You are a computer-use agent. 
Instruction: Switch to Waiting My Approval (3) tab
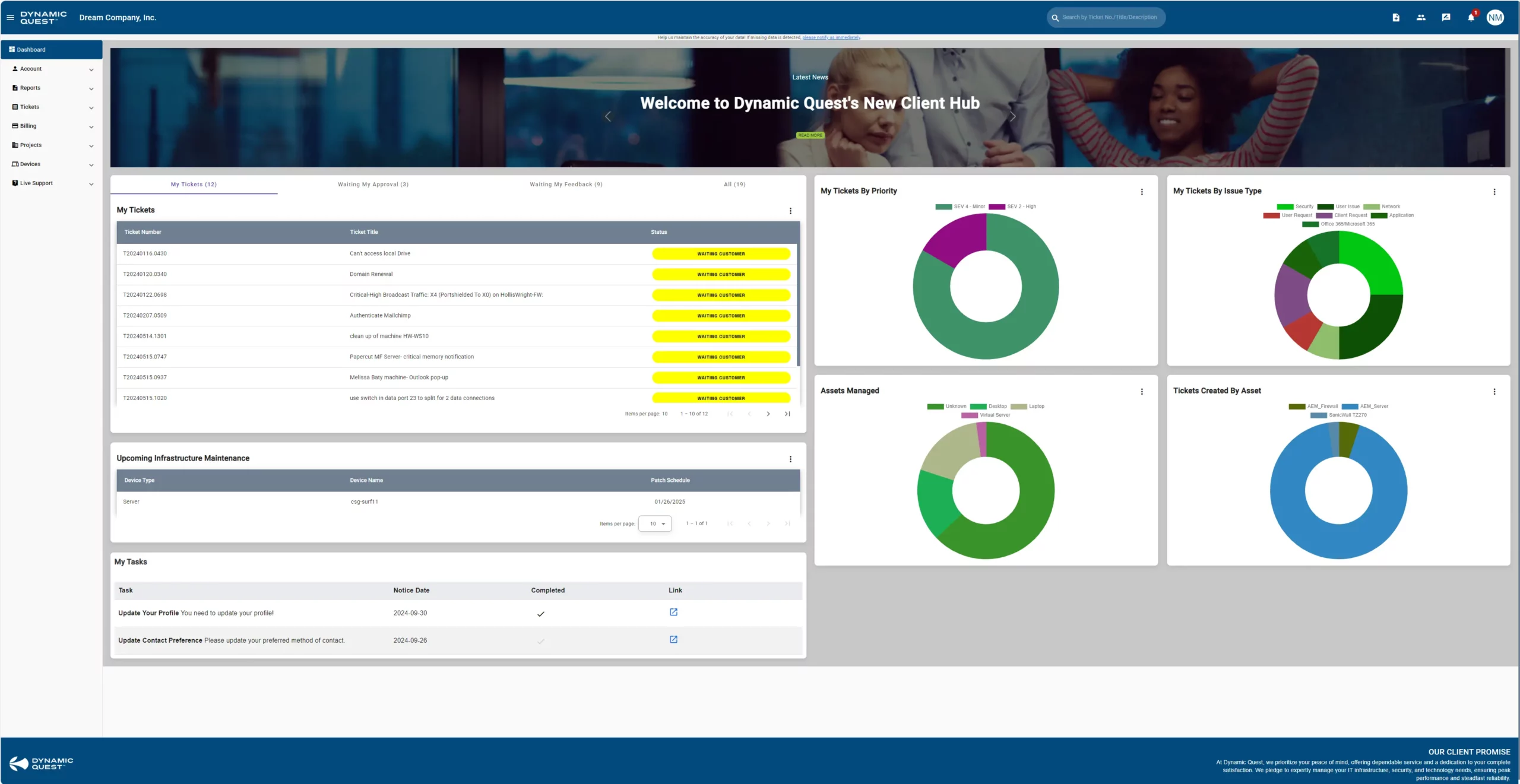tap(373, 185)
